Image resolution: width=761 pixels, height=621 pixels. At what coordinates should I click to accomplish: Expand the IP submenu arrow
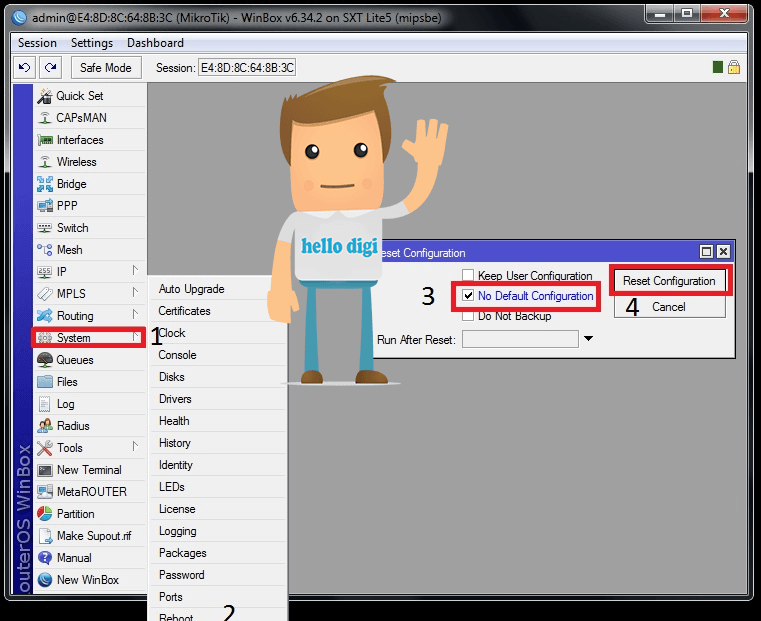click(135, 271)
